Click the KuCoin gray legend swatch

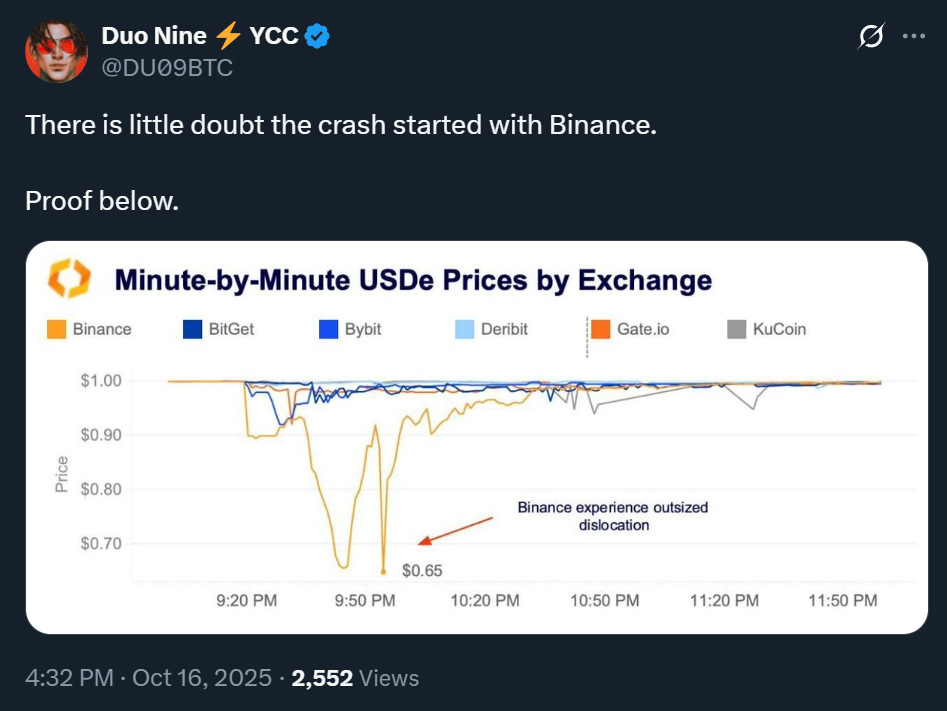[x=737, y=329]
